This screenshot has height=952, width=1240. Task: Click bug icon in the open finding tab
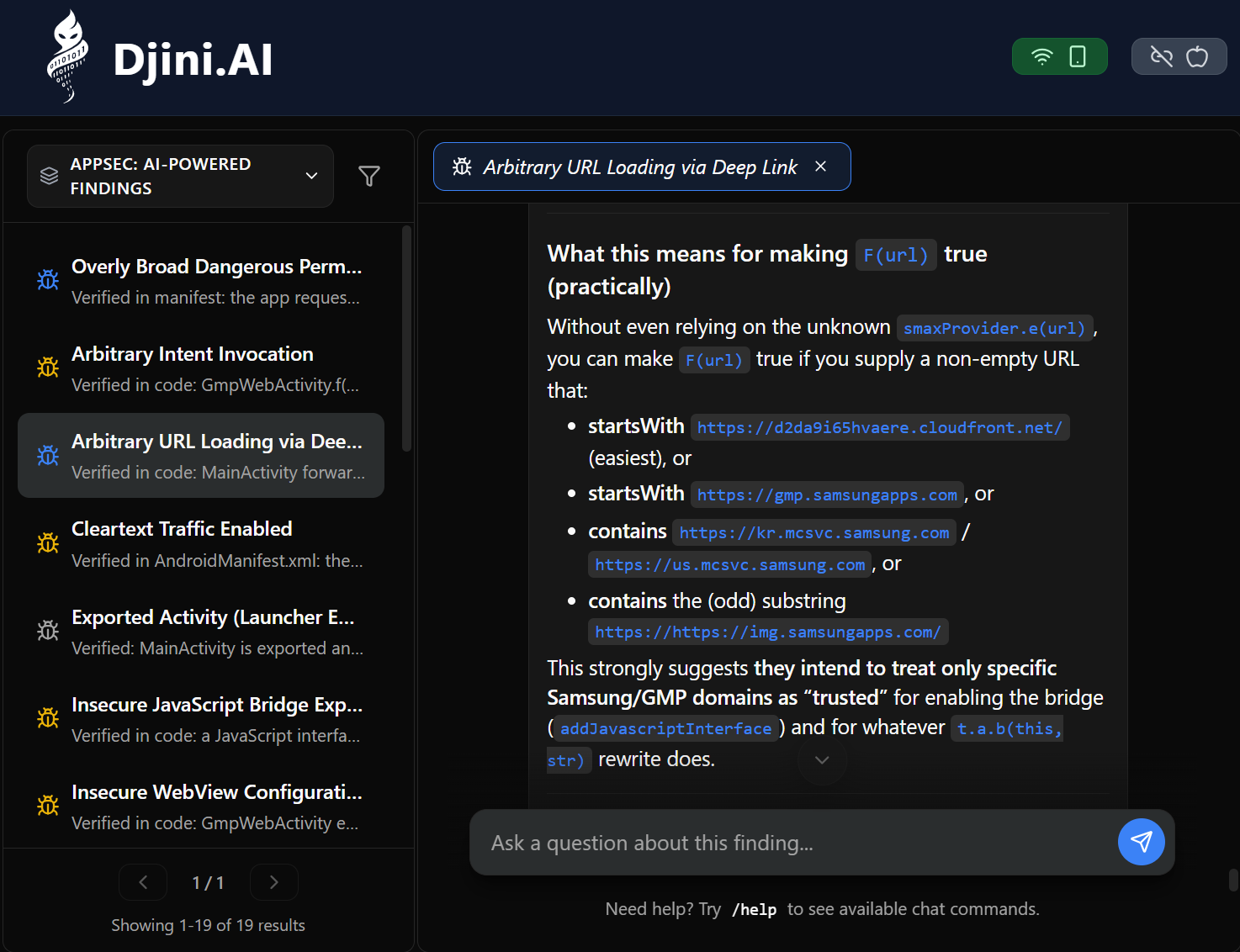pos(462,167)
